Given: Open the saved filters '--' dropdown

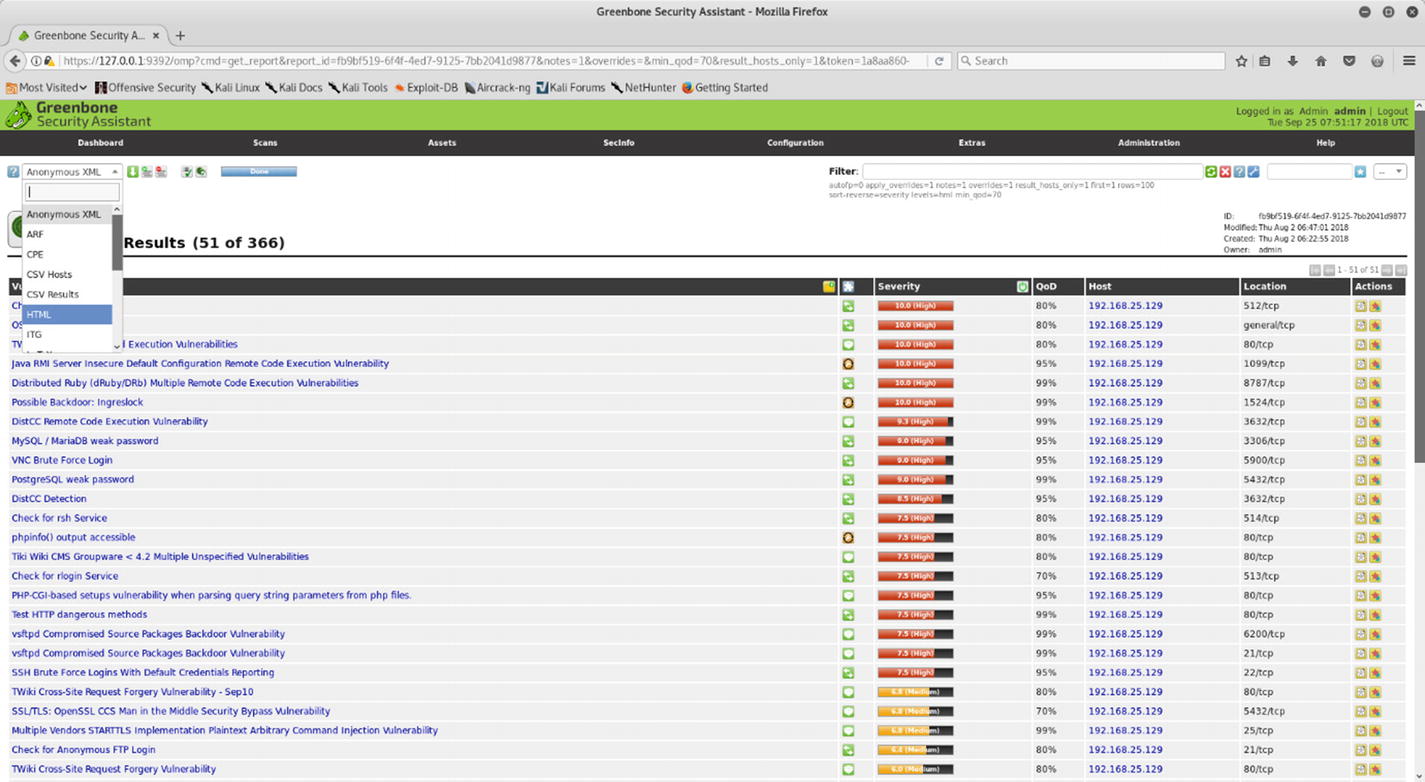Looking at the screenshot, I should pos(1389,172).
